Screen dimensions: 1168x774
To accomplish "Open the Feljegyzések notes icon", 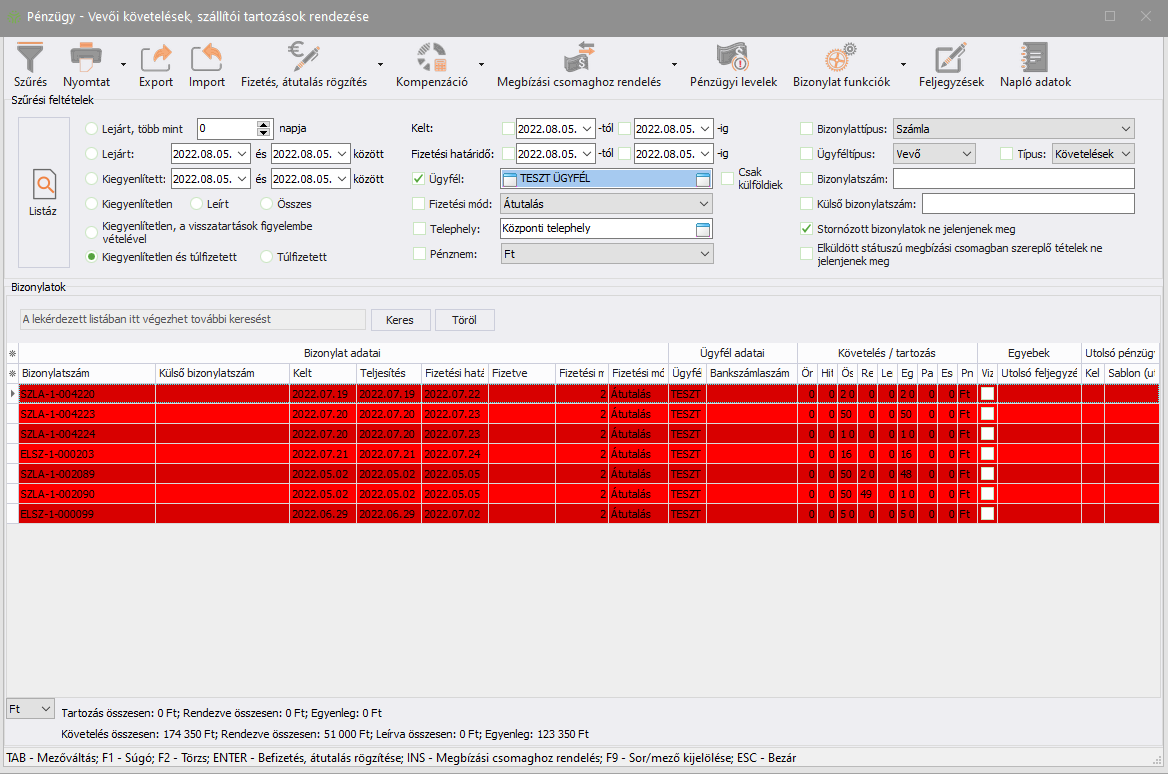I will 951,56.
